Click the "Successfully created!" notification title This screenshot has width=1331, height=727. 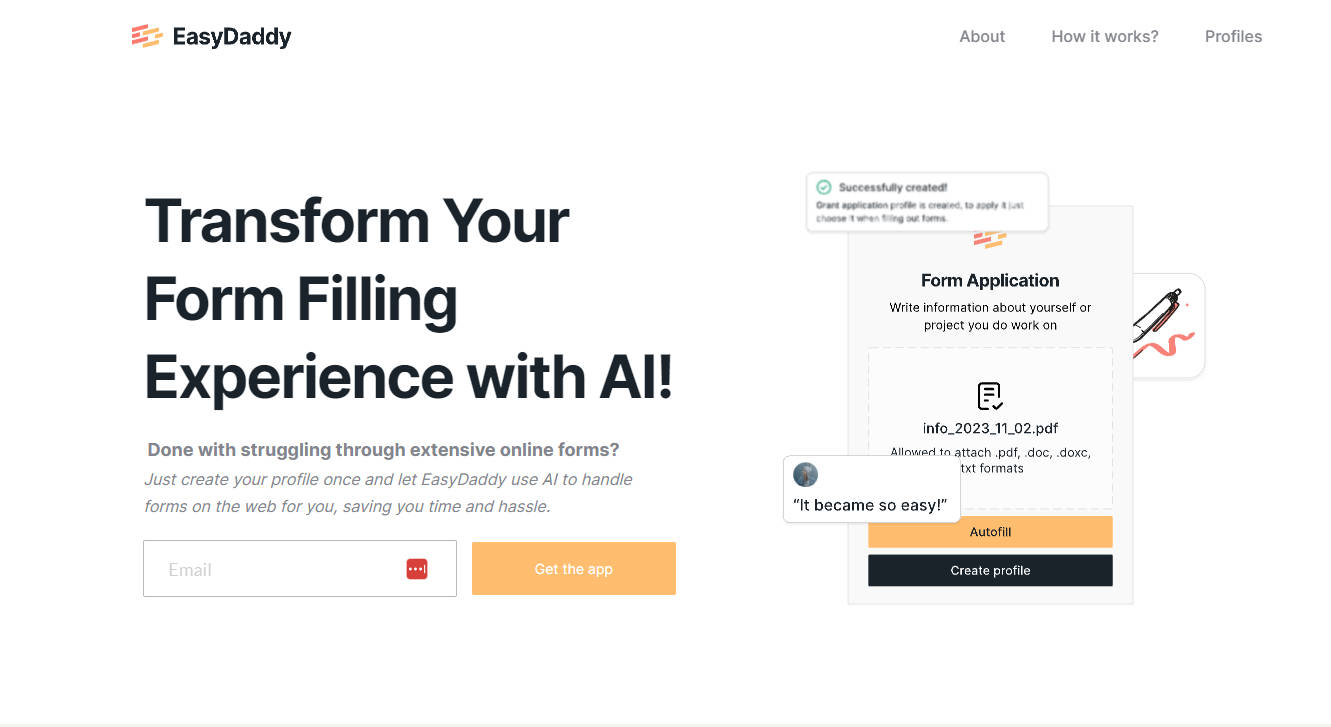coord(893,187)
